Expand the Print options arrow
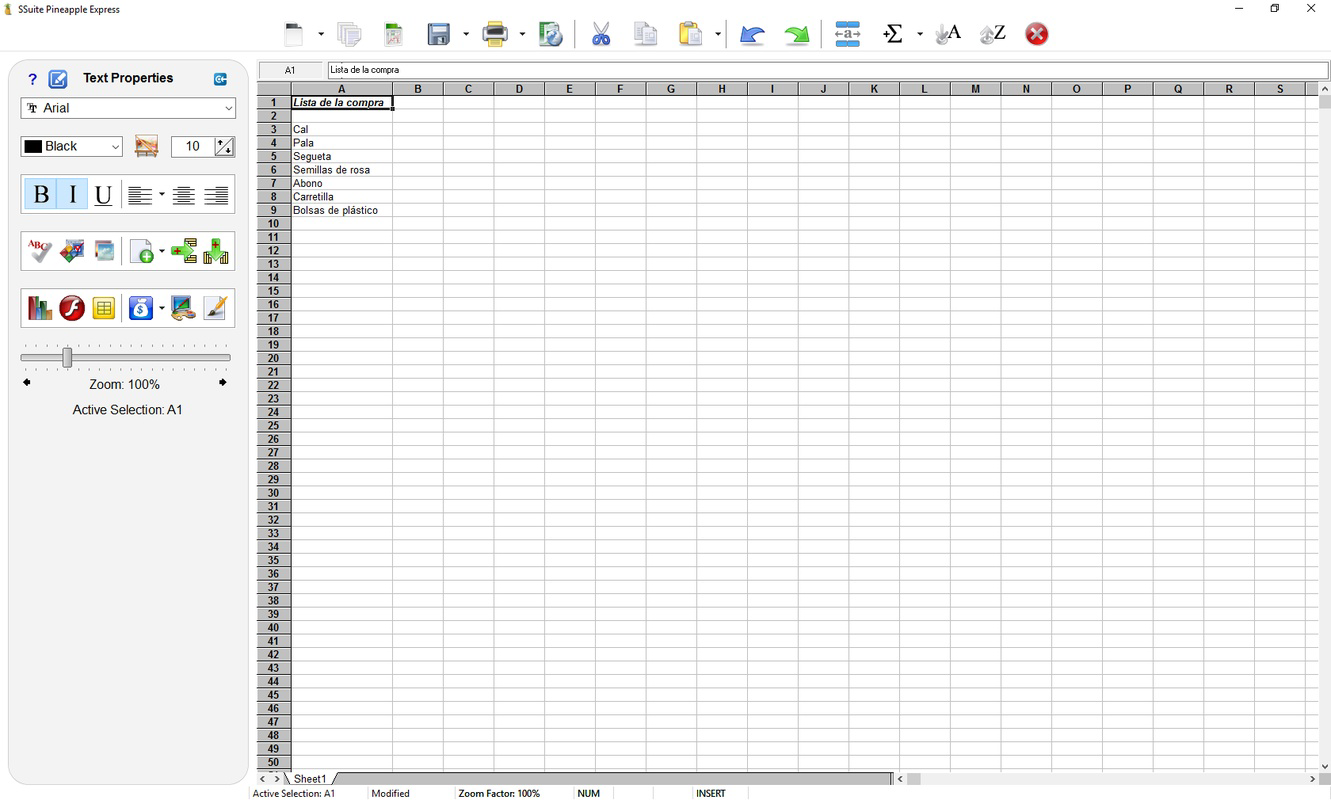Screen dimensions: 1331x800 click(x=522, y=35)
